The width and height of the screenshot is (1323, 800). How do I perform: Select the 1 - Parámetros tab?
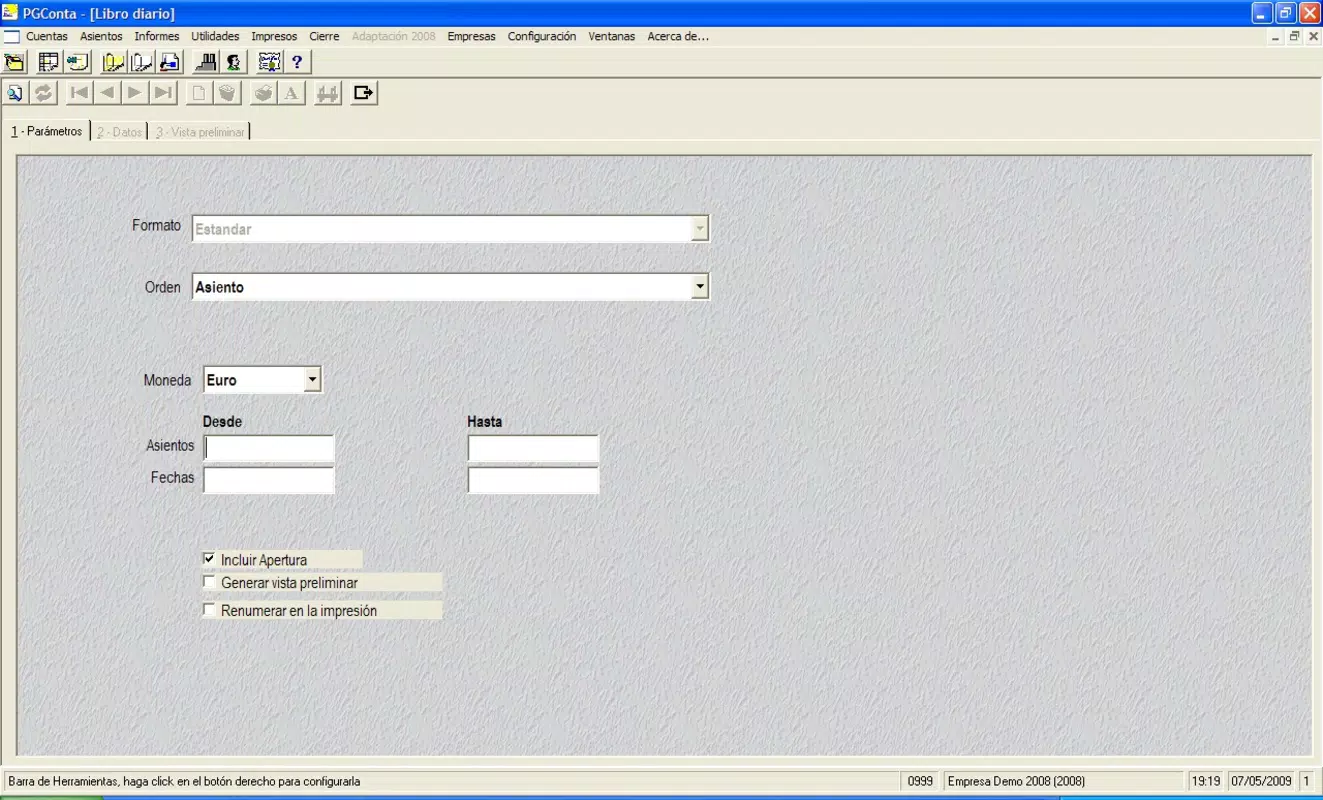[x=46, y=131]
